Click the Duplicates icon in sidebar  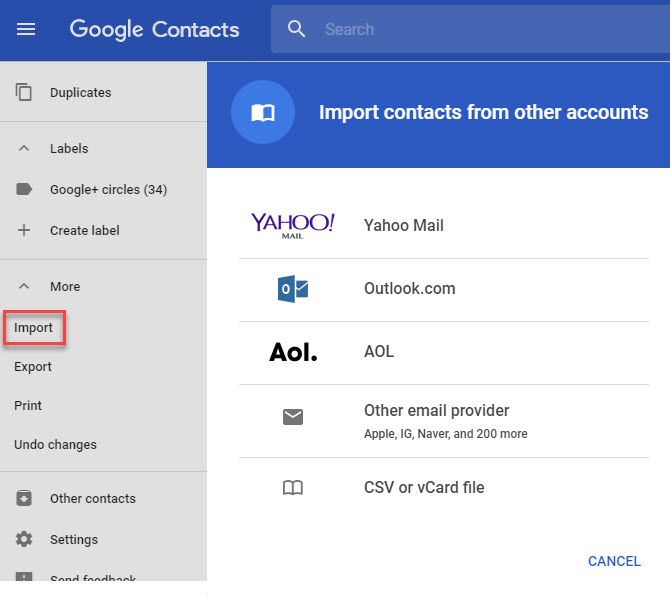coord(24,92)
